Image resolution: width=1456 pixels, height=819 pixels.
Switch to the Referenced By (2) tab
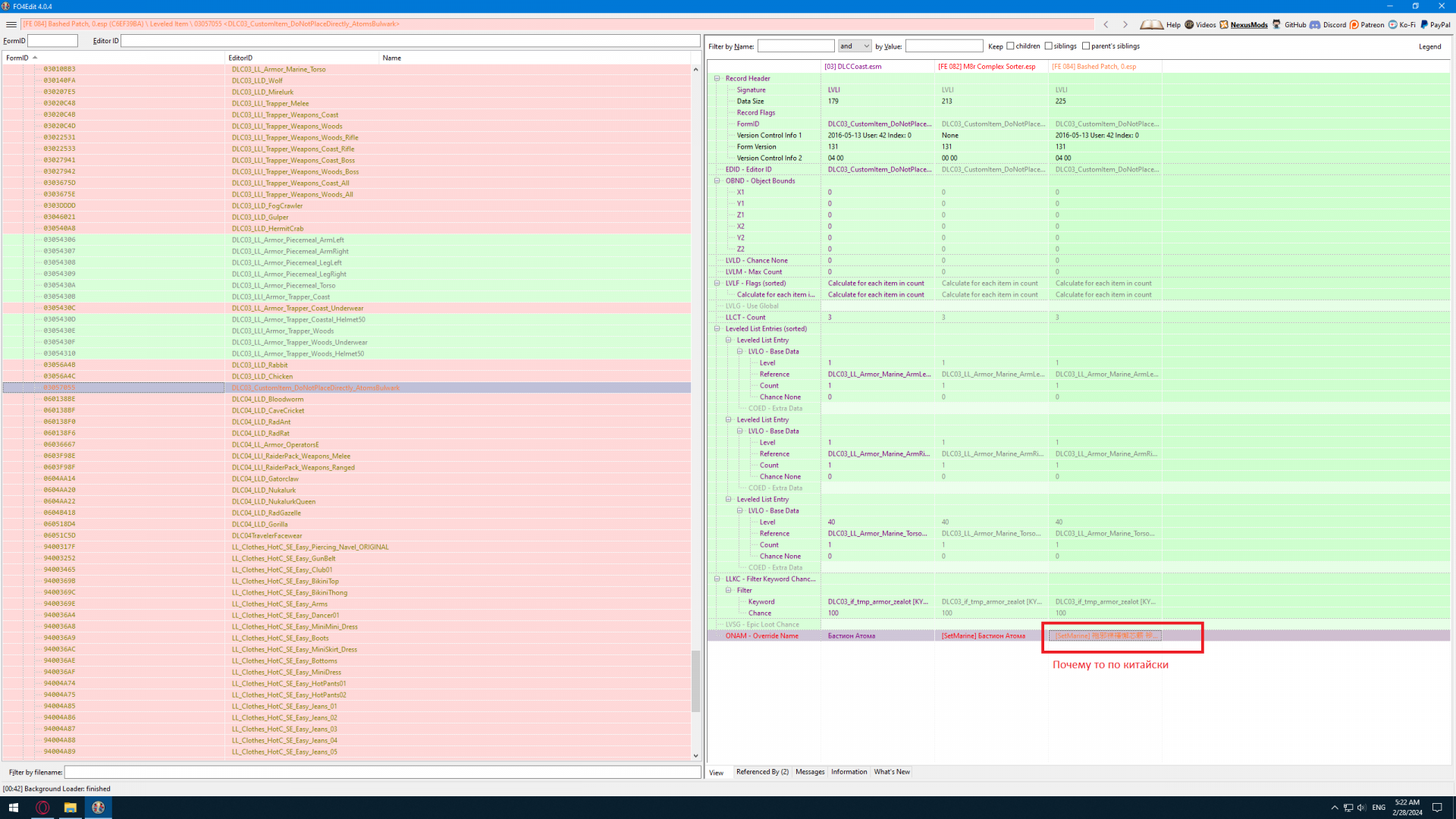(x=761, y=772)
